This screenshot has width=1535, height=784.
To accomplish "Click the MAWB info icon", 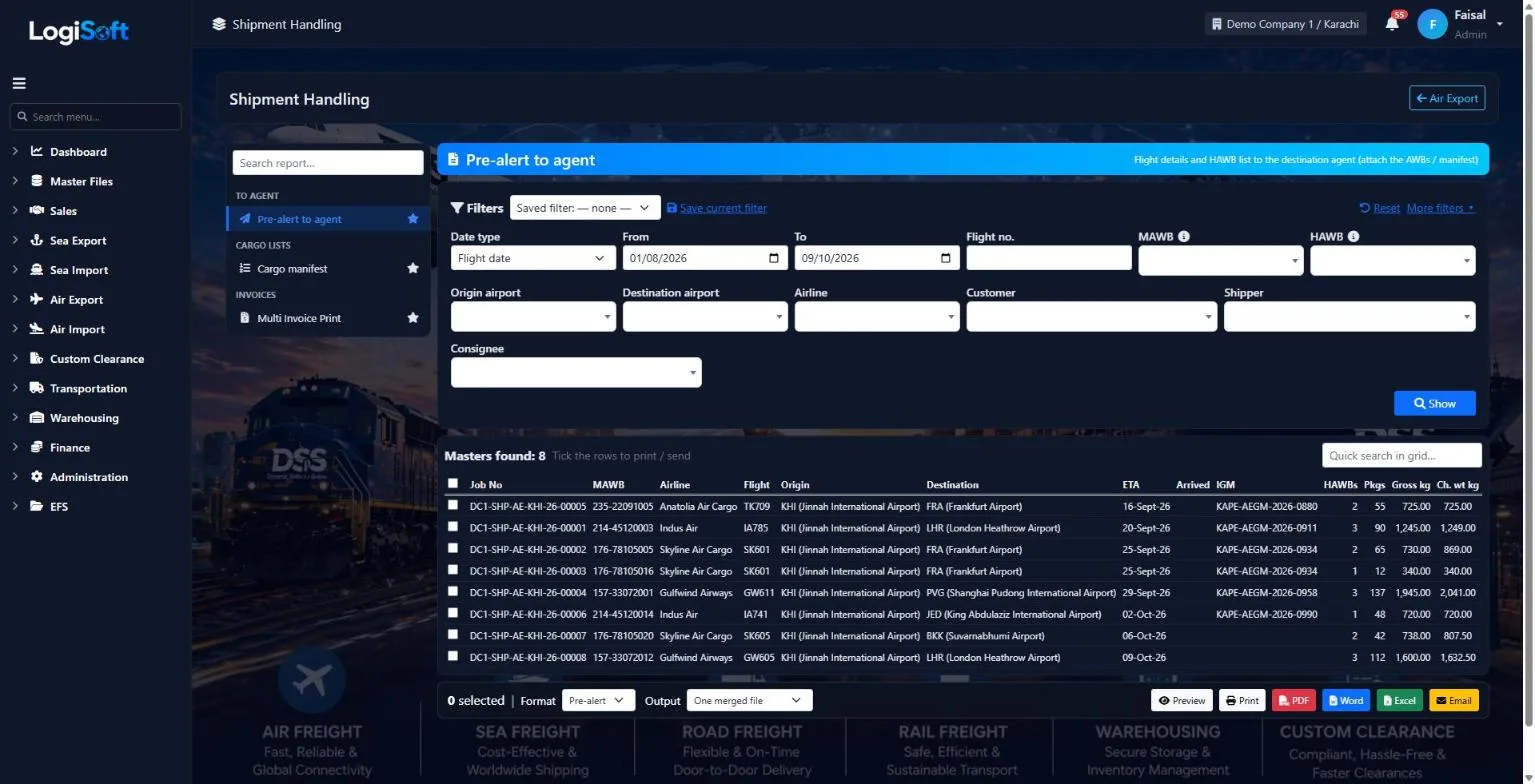I will click(1184, 237).
